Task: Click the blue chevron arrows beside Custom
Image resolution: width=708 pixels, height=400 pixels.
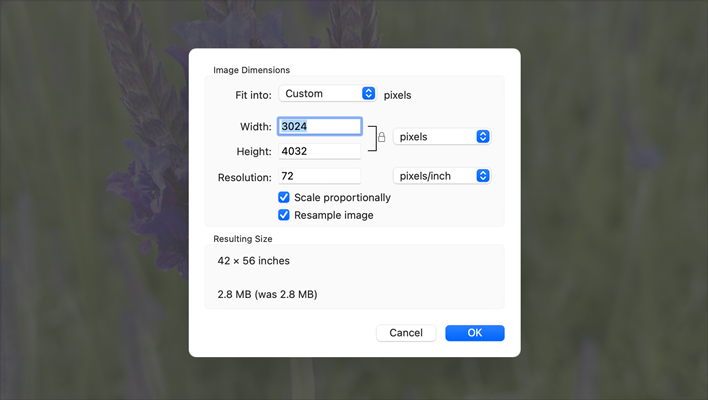Action: tap(368, 94)
